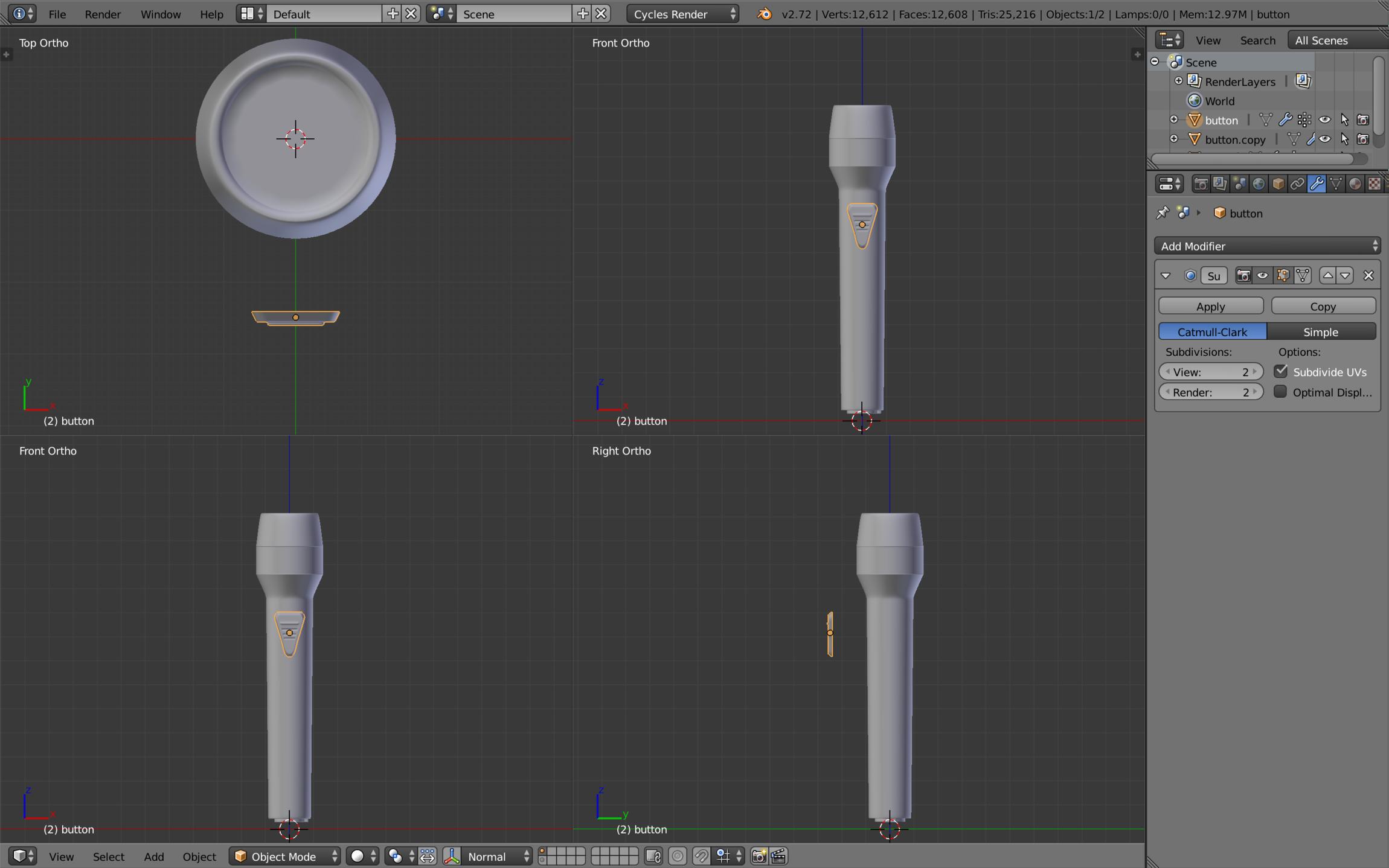This screenshot has height=868, width=1389.
Task: Move the Subsurf modifier down
Action: click(x=1345, y=276)
